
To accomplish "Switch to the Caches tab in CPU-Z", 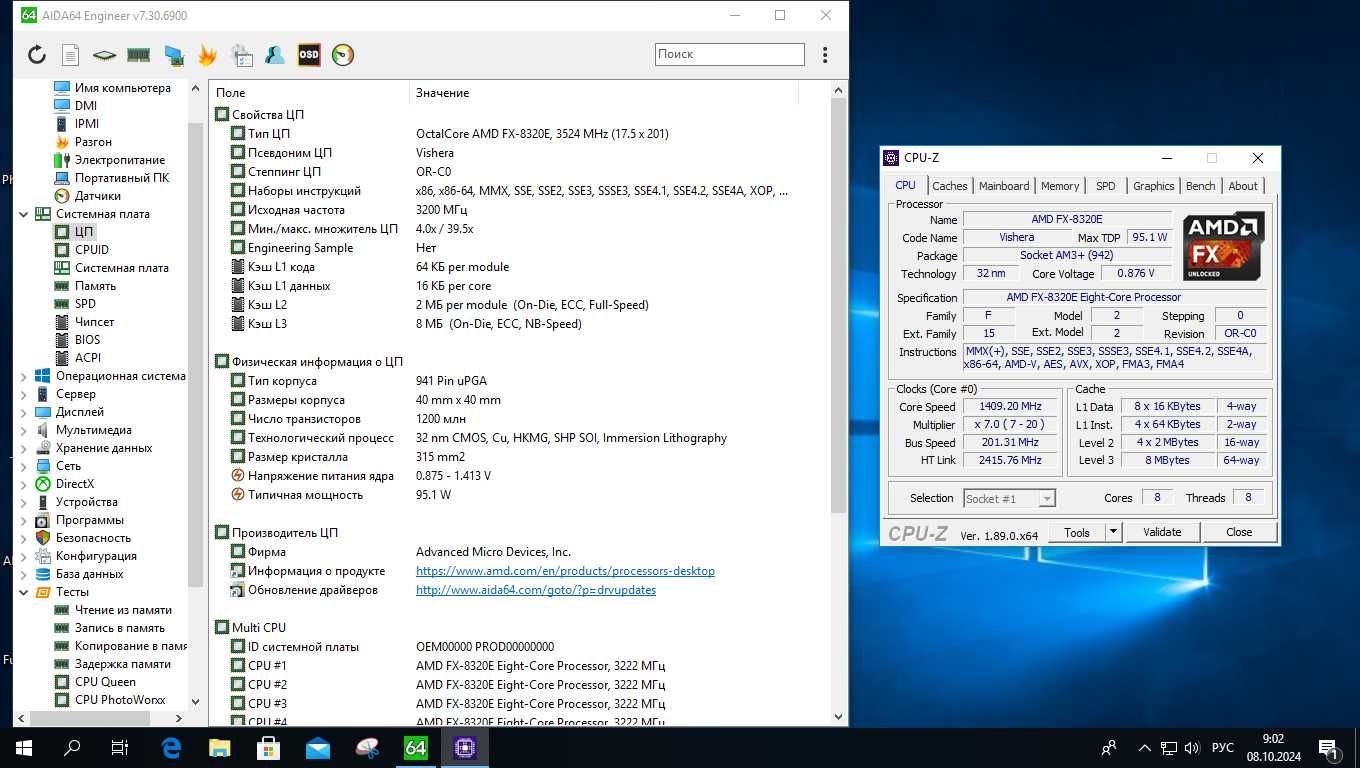I will coord(949,186).
